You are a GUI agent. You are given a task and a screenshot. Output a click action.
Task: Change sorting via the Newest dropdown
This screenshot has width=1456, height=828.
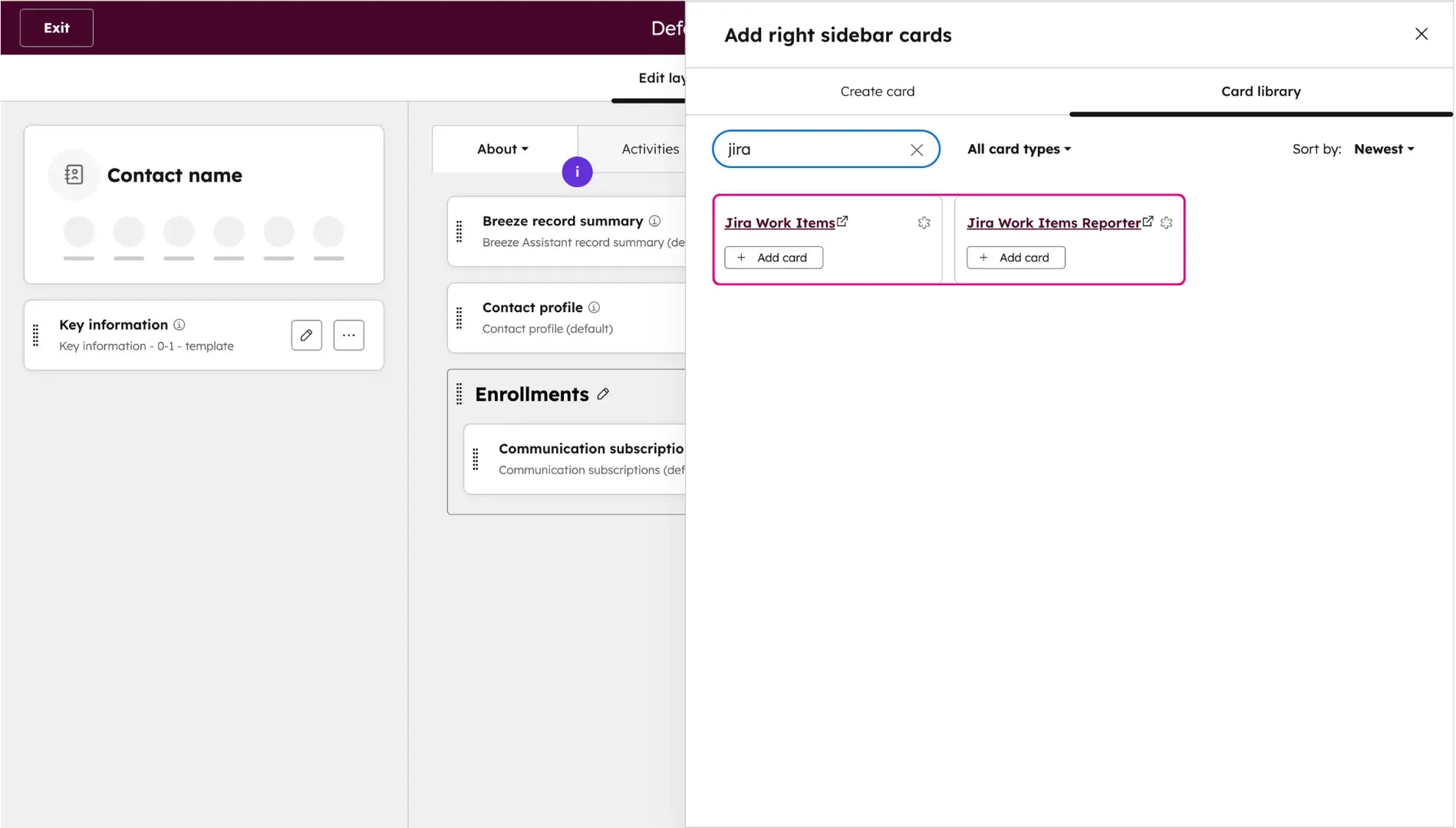[x=1383, y=149]
